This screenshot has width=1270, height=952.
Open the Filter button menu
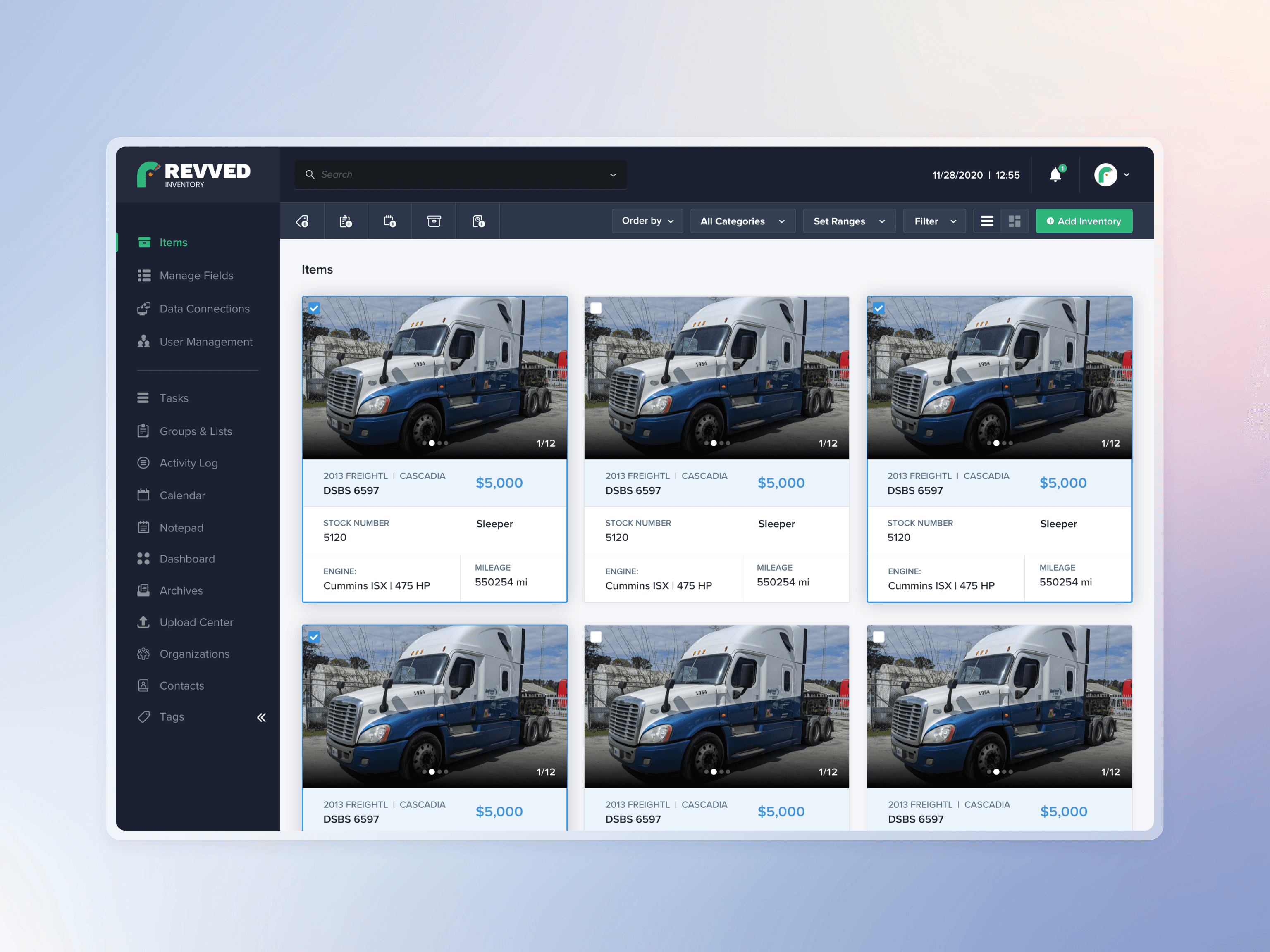(934, 221)
